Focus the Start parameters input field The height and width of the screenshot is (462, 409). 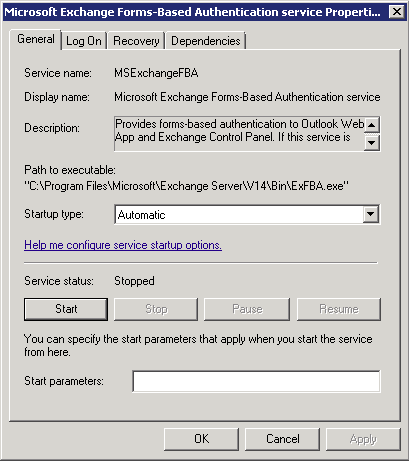coord(256,381)
